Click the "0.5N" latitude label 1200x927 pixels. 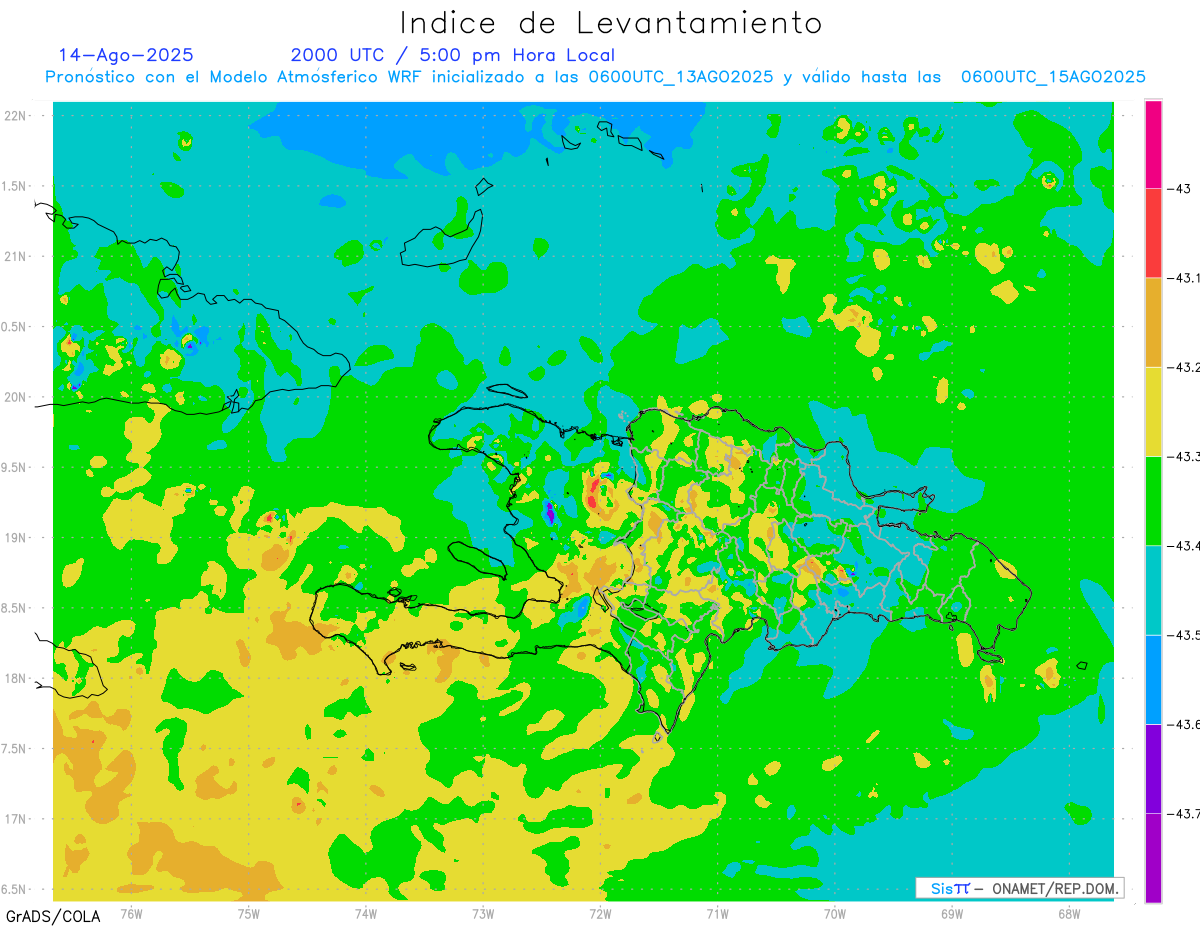tap(14, 327)
